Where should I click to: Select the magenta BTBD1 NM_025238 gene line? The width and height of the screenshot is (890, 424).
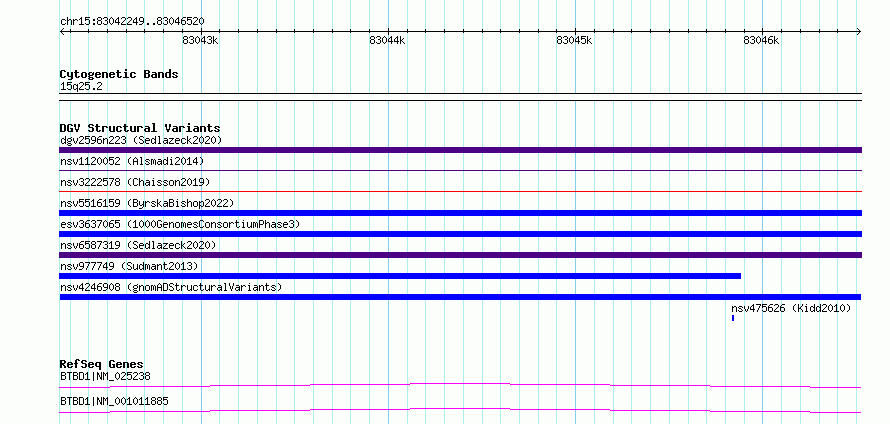(x=460, y=385)
